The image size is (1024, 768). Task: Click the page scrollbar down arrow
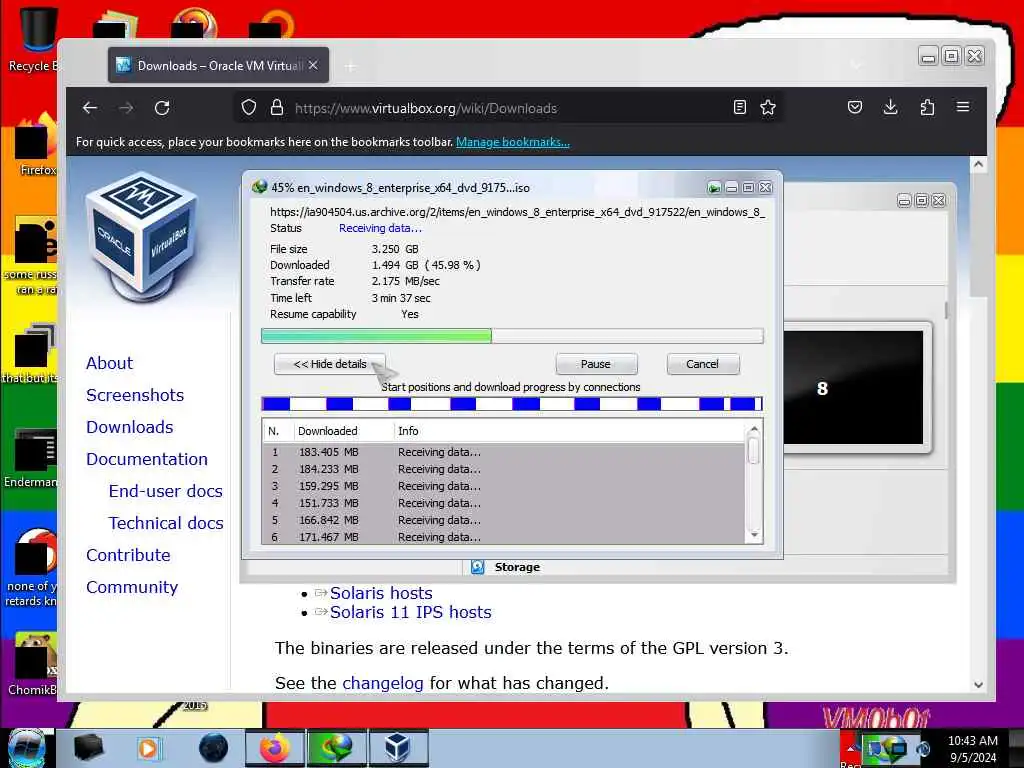(978, 684)
